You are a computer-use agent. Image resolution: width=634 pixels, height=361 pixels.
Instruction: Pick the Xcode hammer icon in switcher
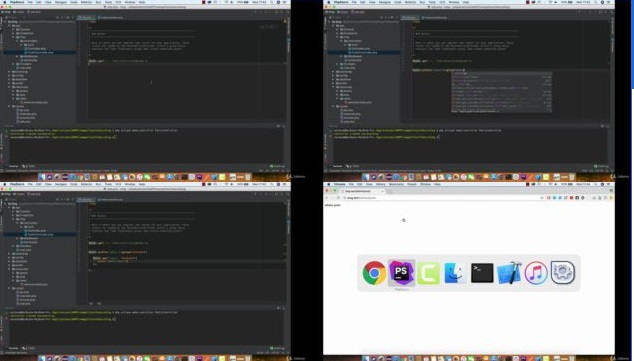[509, 273]
